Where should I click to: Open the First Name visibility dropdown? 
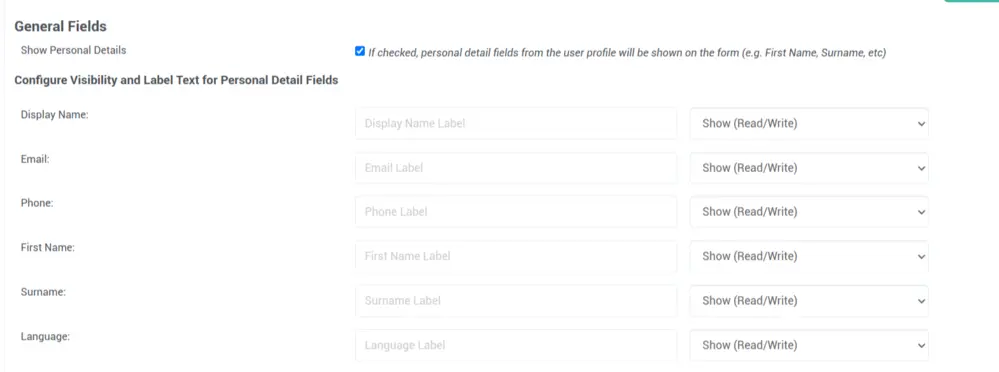pos(809,256)
